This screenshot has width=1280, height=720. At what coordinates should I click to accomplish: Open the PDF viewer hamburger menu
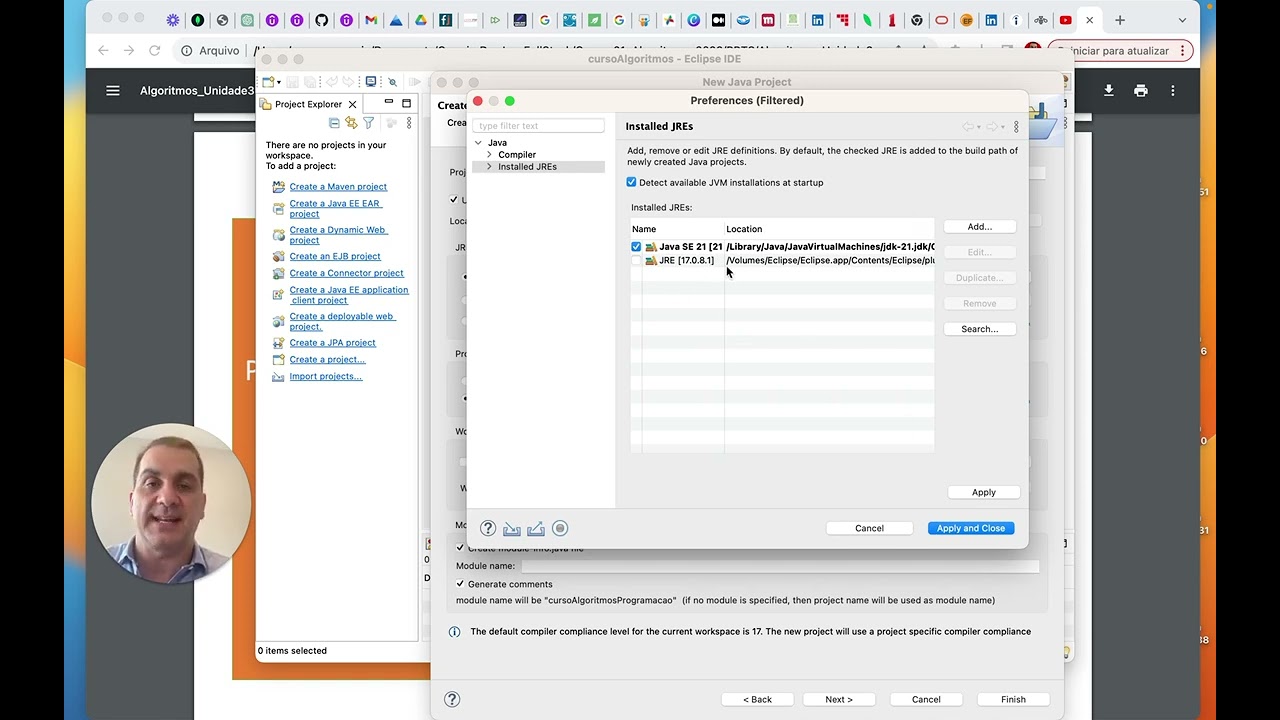tap(113, 91)
